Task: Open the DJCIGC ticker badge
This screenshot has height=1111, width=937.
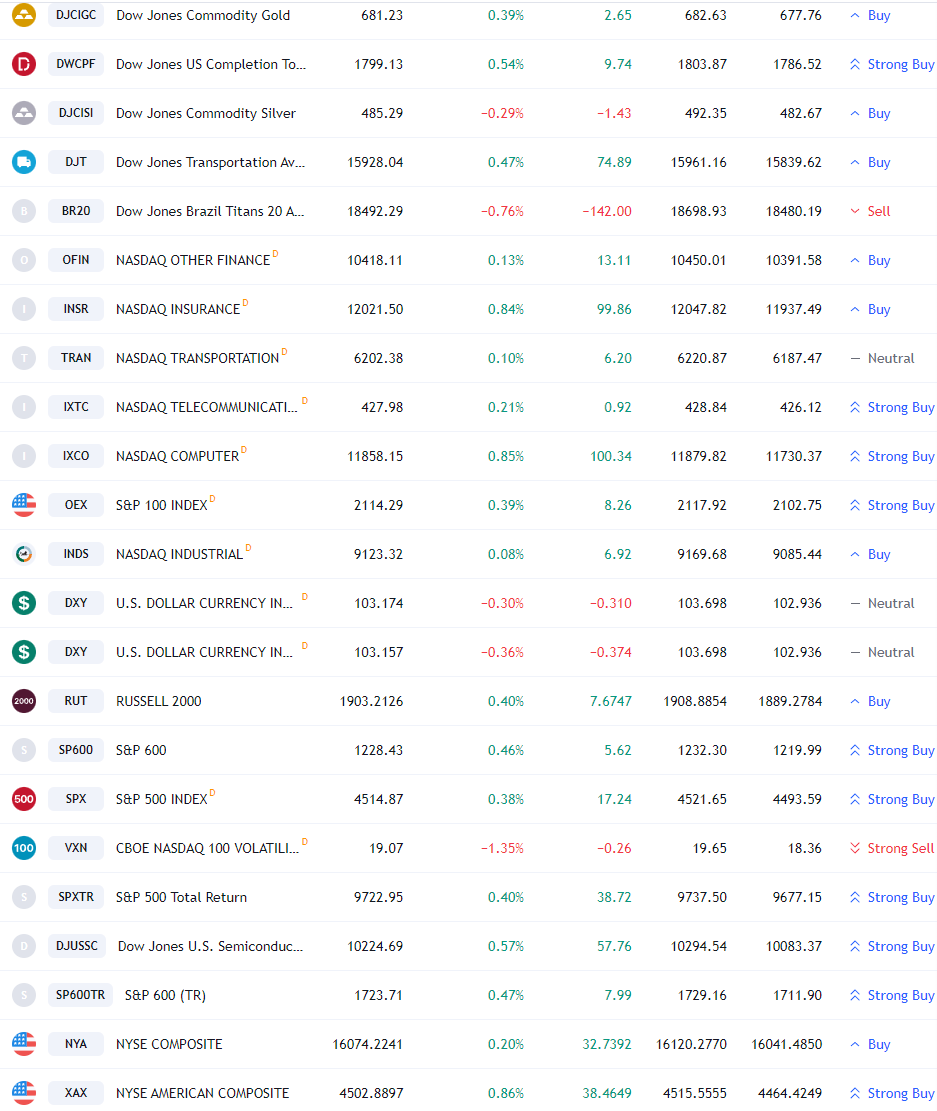Action: coord(76,15)
